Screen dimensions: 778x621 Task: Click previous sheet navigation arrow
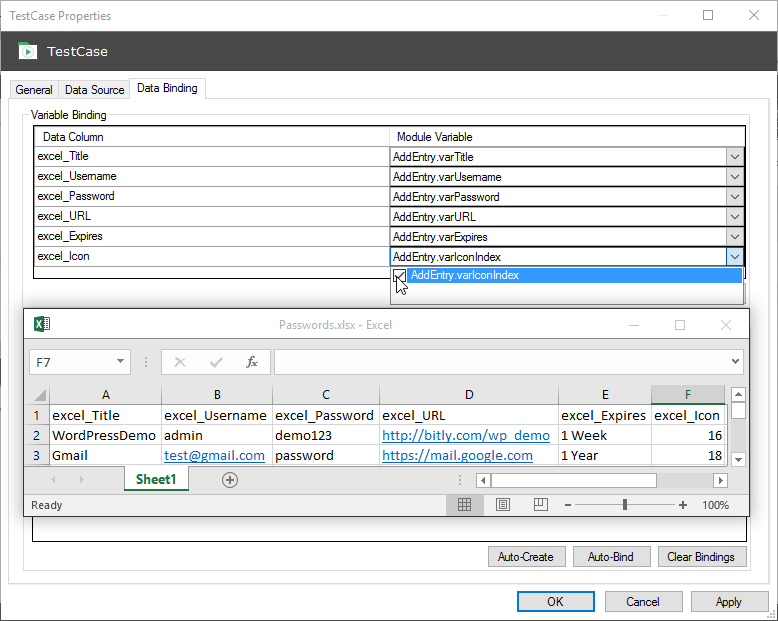(53, 480)
